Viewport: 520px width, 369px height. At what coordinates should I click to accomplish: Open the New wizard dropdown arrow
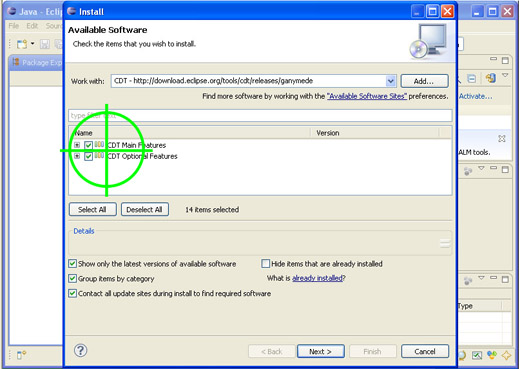pos(33,44)
